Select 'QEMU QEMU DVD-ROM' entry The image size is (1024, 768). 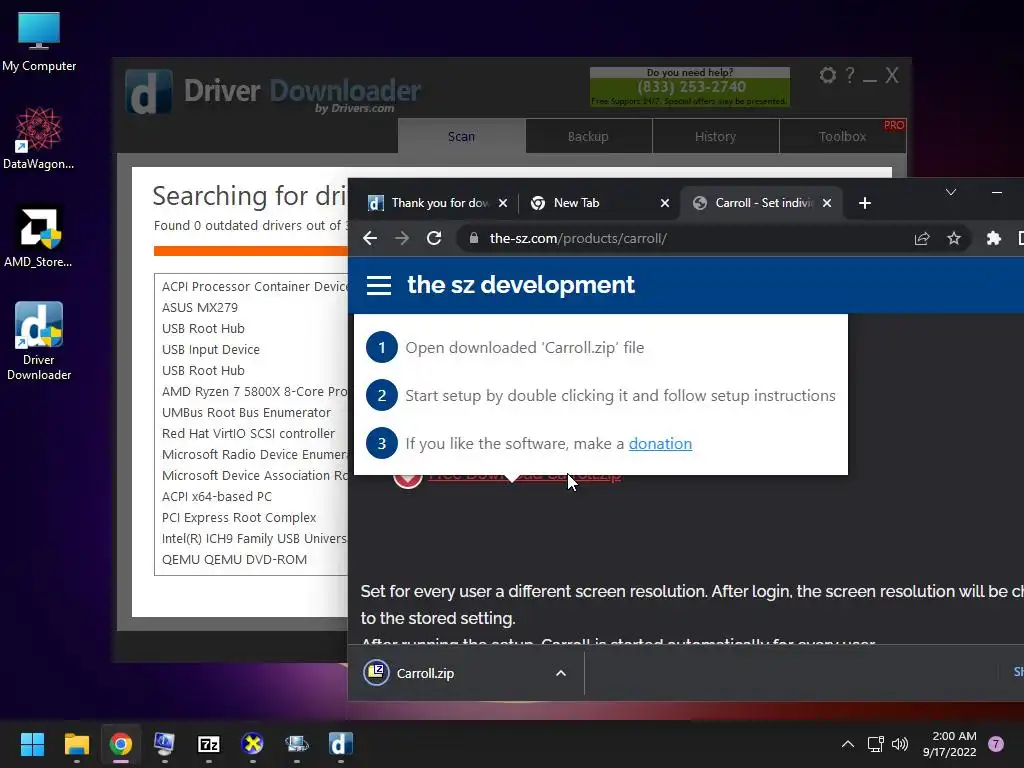click(234, 560)
